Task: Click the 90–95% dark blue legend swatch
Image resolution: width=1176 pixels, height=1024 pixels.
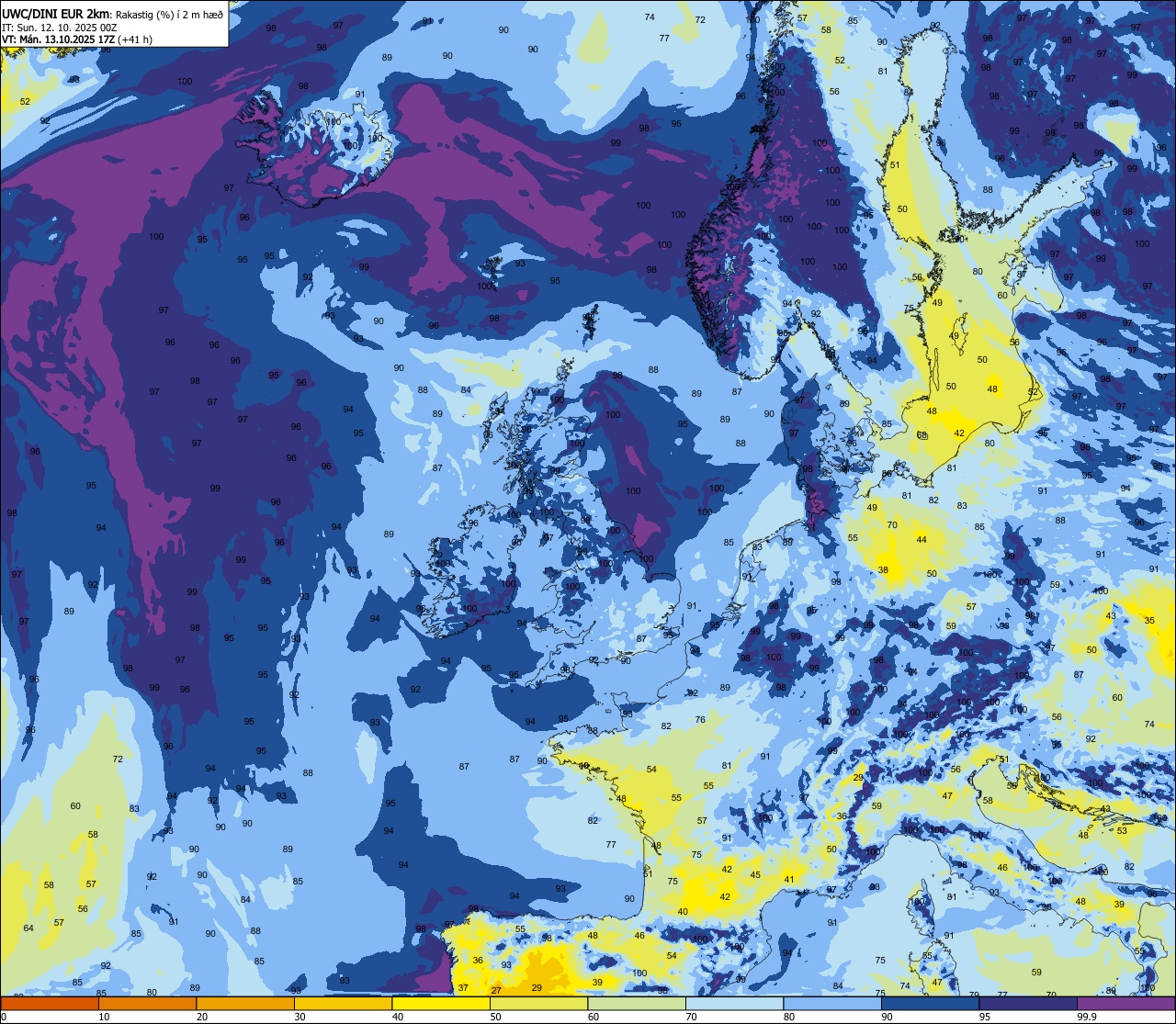Action: [930, 1003]
